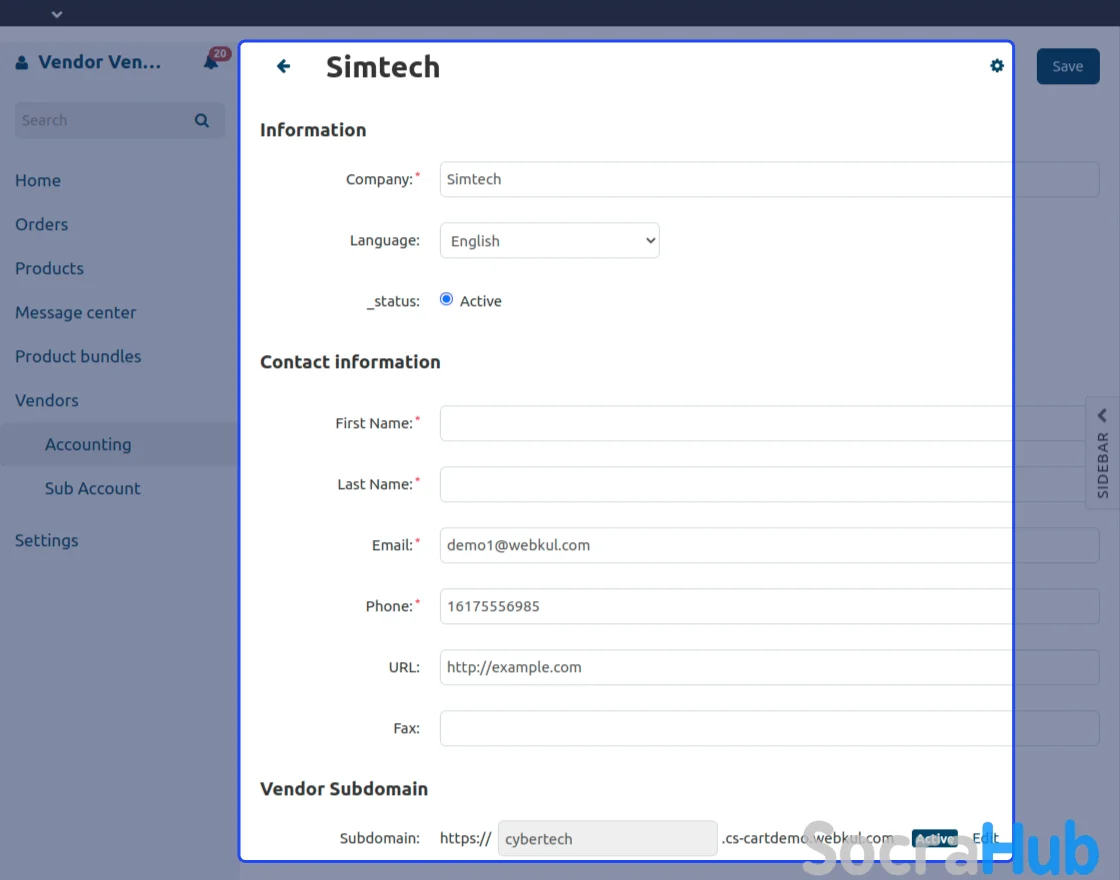1120x880 pixels.
Task: Click the Edit subdomain link
Action: (985, 838)
